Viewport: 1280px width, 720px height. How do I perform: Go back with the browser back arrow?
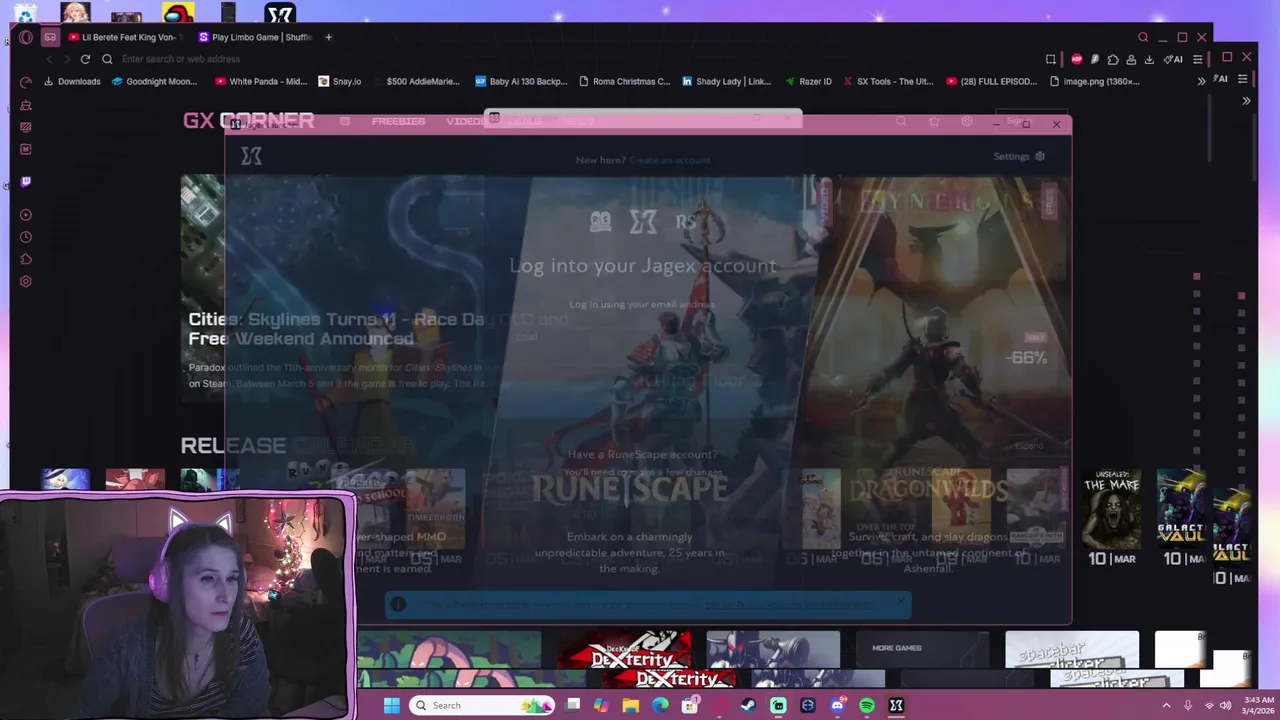point(49,59)
